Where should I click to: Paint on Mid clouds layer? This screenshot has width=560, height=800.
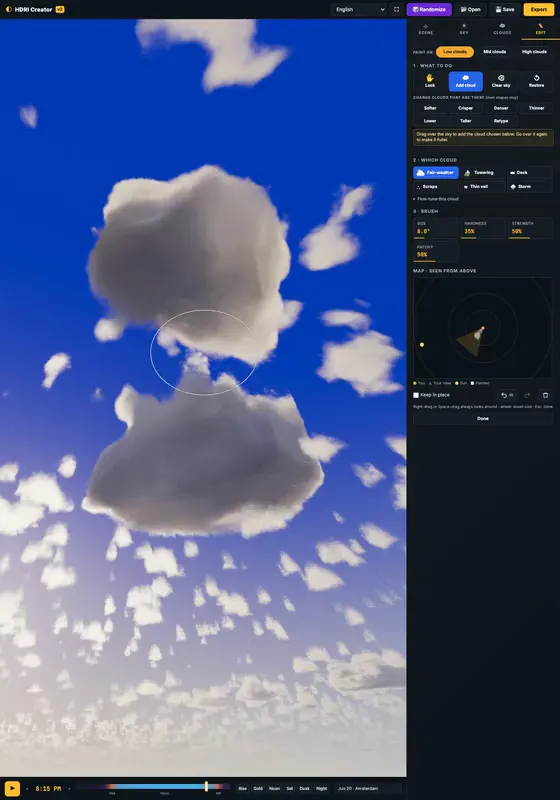point(495,52)
